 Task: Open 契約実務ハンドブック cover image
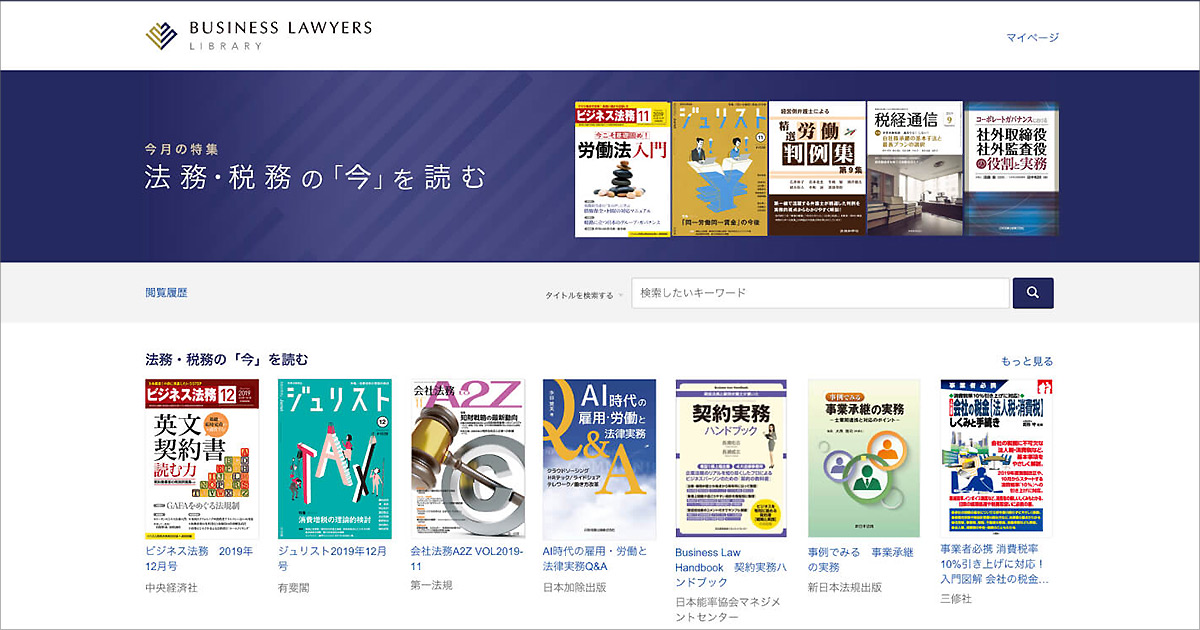coord(733,459)
